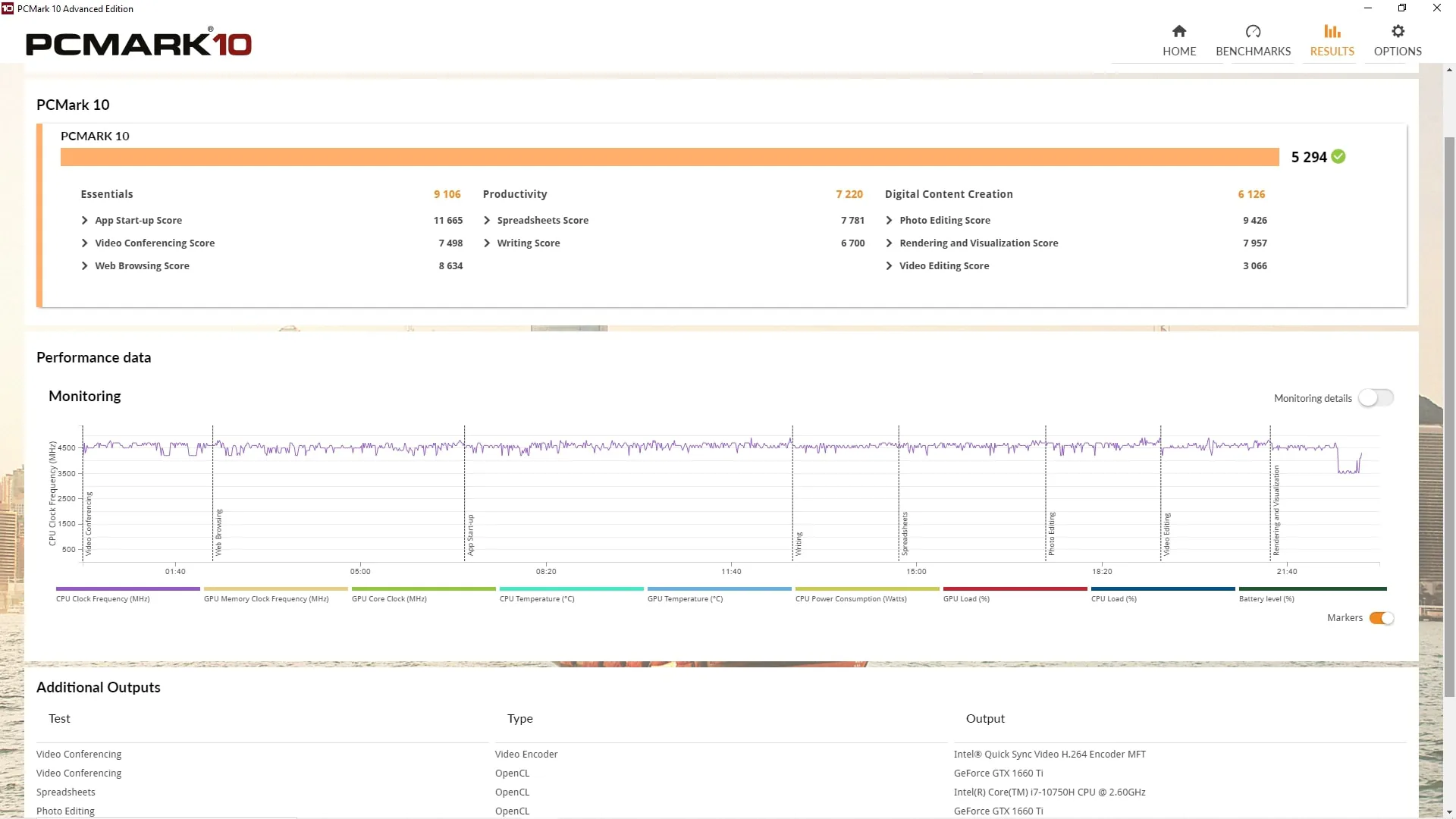This screenshot has height=819, width=1456.
Task: Open the Benchmarks gauge icon
Action: point(1253,31)
